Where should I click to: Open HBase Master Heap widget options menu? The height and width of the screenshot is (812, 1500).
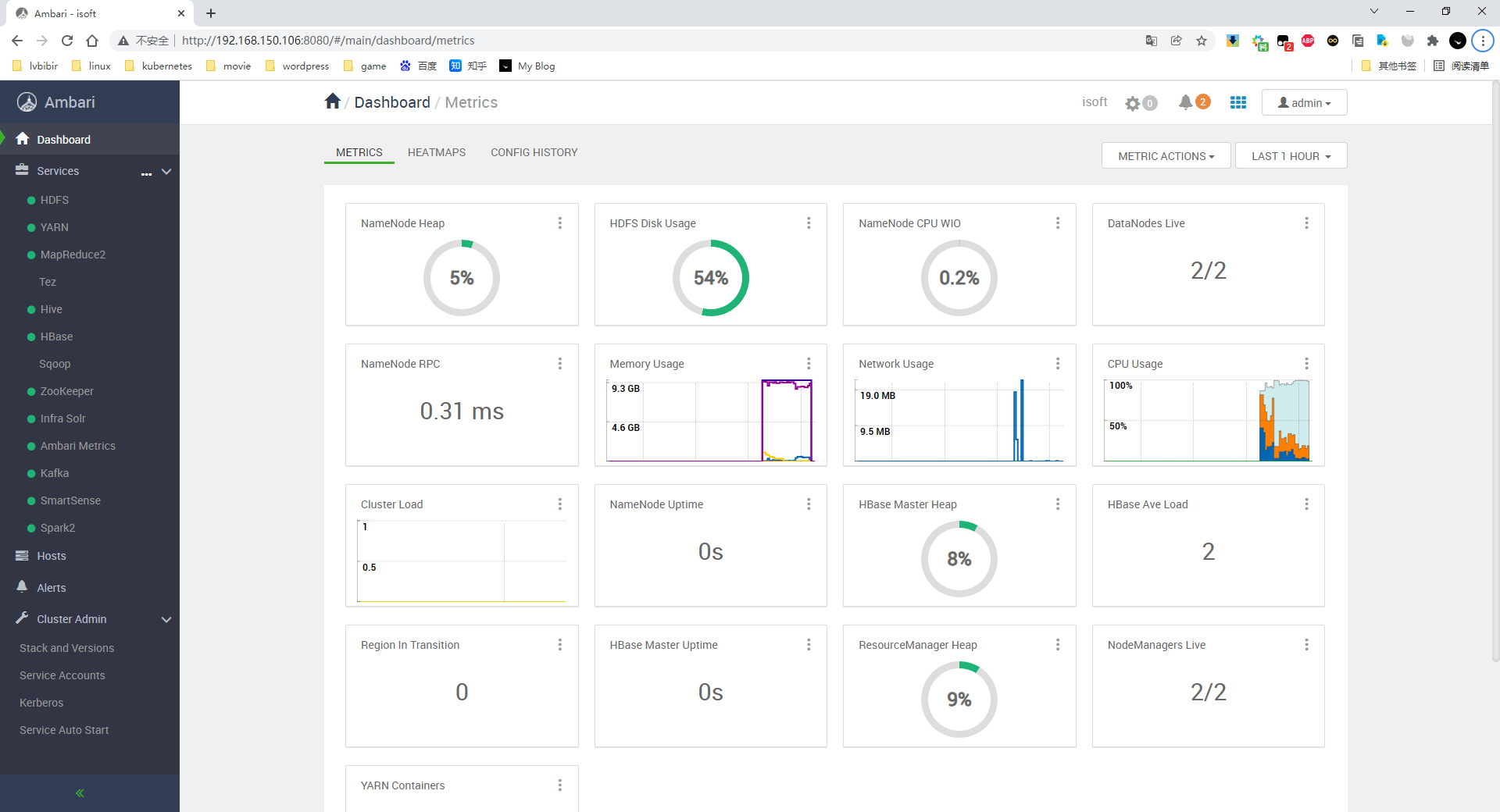[1057, 504]
